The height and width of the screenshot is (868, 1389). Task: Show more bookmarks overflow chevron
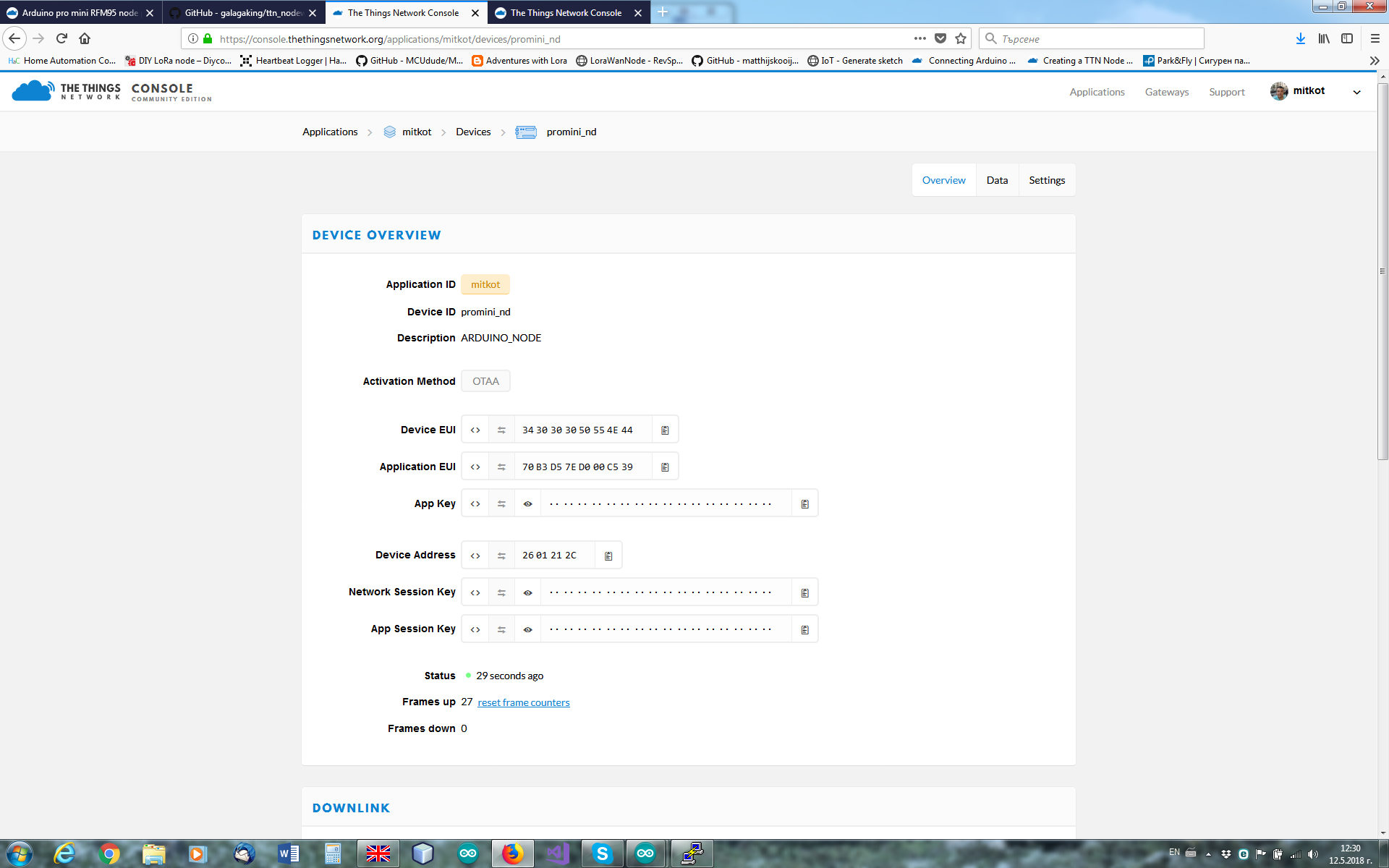point(1375,61)
